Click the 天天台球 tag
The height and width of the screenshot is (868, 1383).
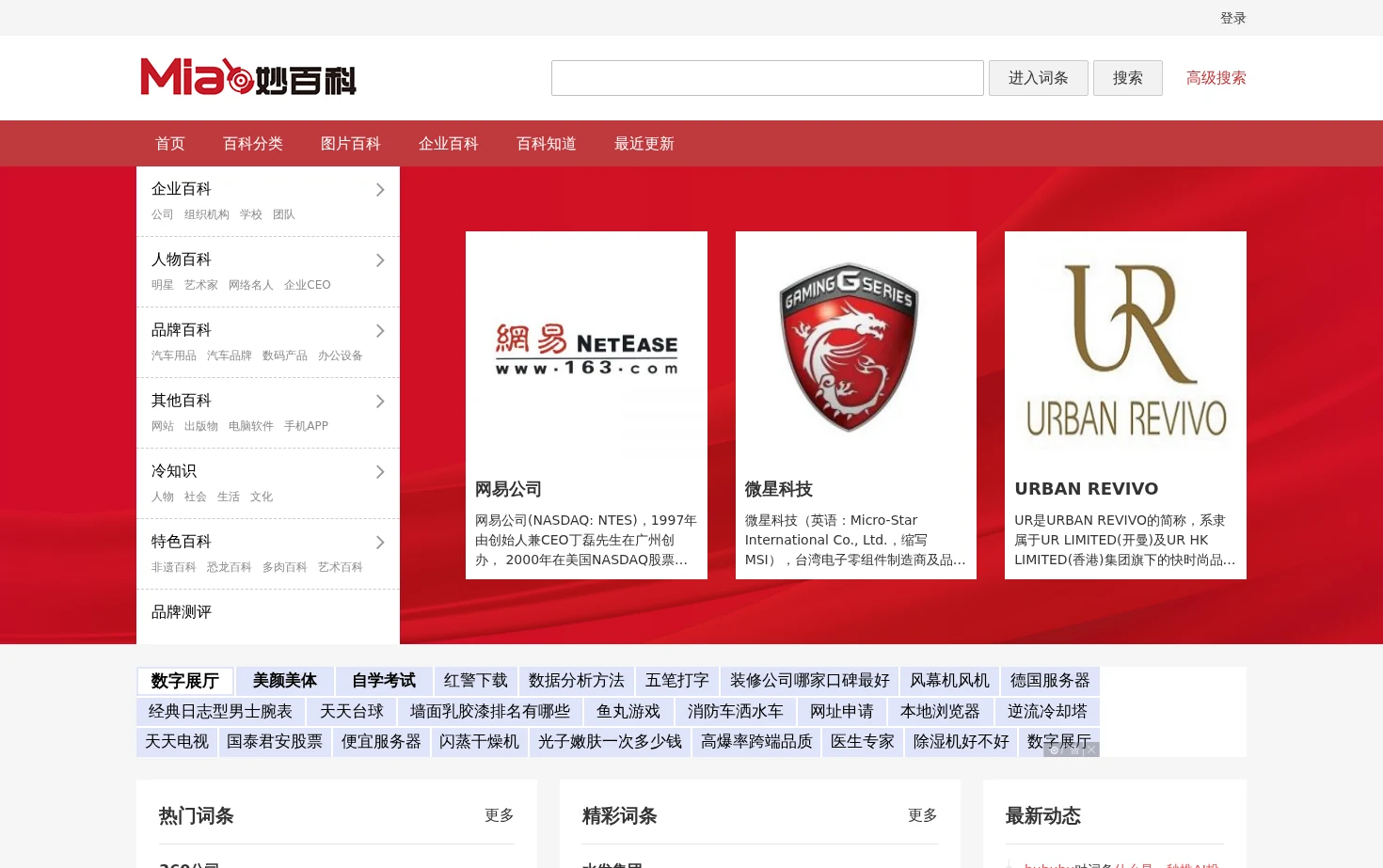pyautogui.click(x=352, y=712)
